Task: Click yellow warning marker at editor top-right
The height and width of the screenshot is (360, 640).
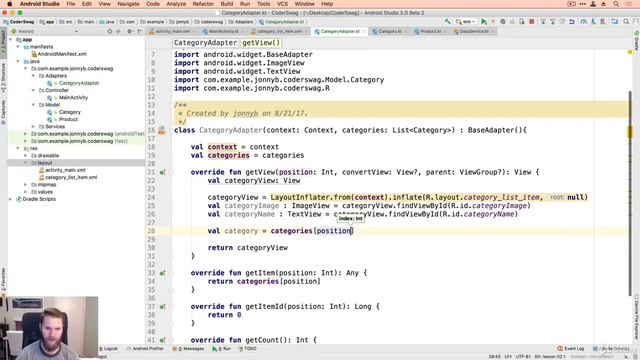Action: (x=630, y=52)
